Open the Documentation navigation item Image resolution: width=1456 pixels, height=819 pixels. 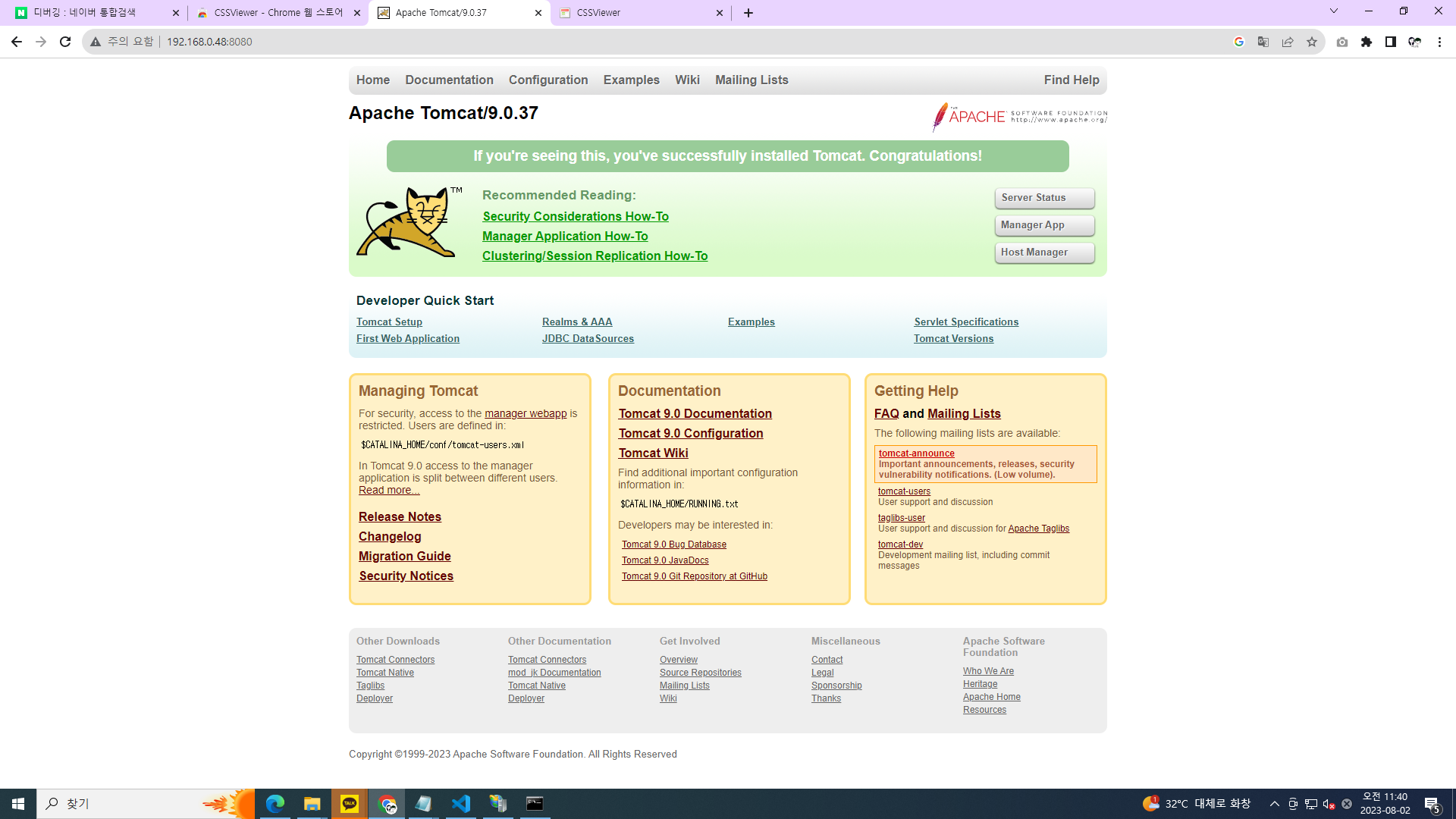pos(449,80)
